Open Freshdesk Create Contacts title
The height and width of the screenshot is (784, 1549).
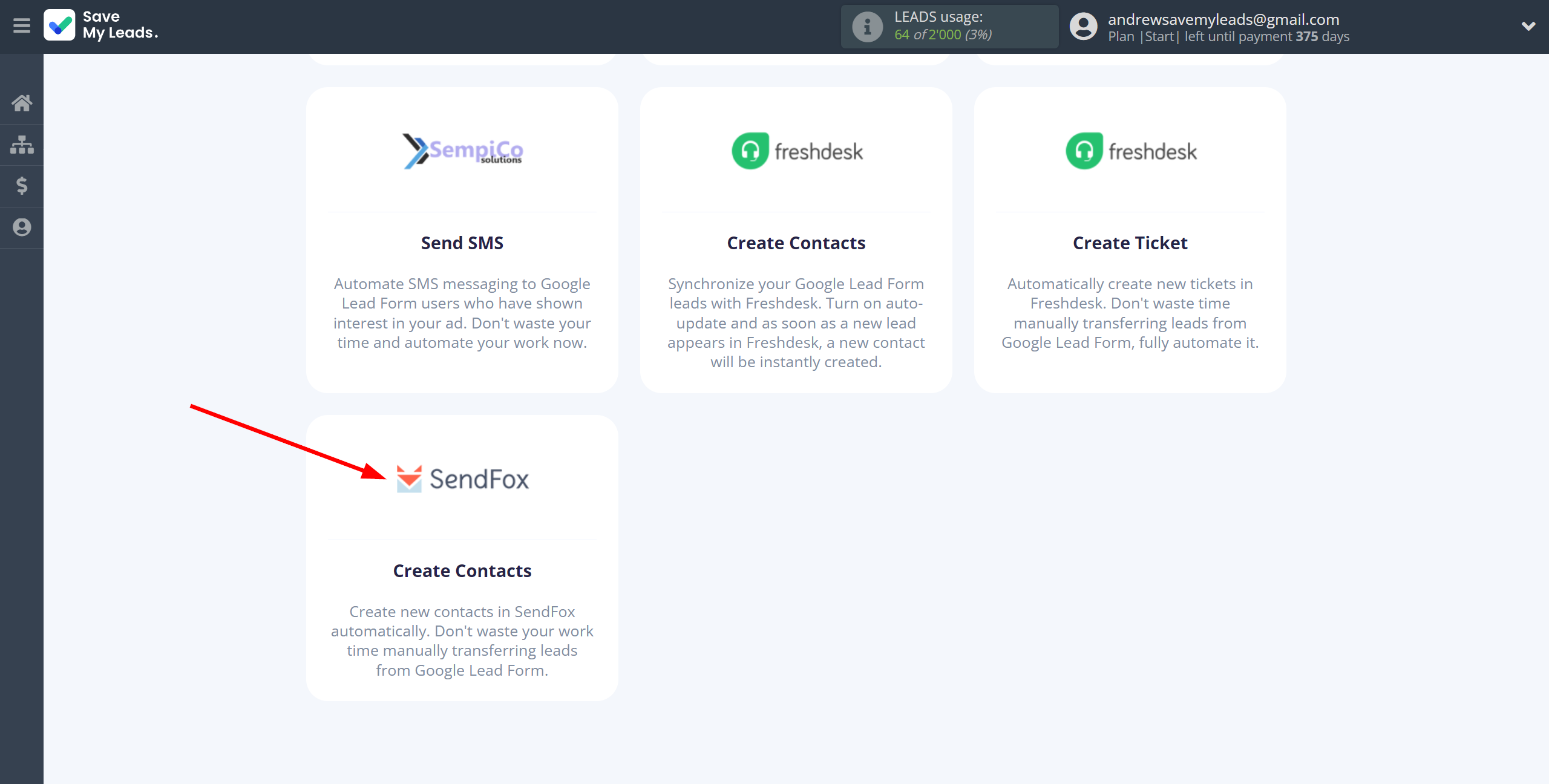tap(796, 243)
